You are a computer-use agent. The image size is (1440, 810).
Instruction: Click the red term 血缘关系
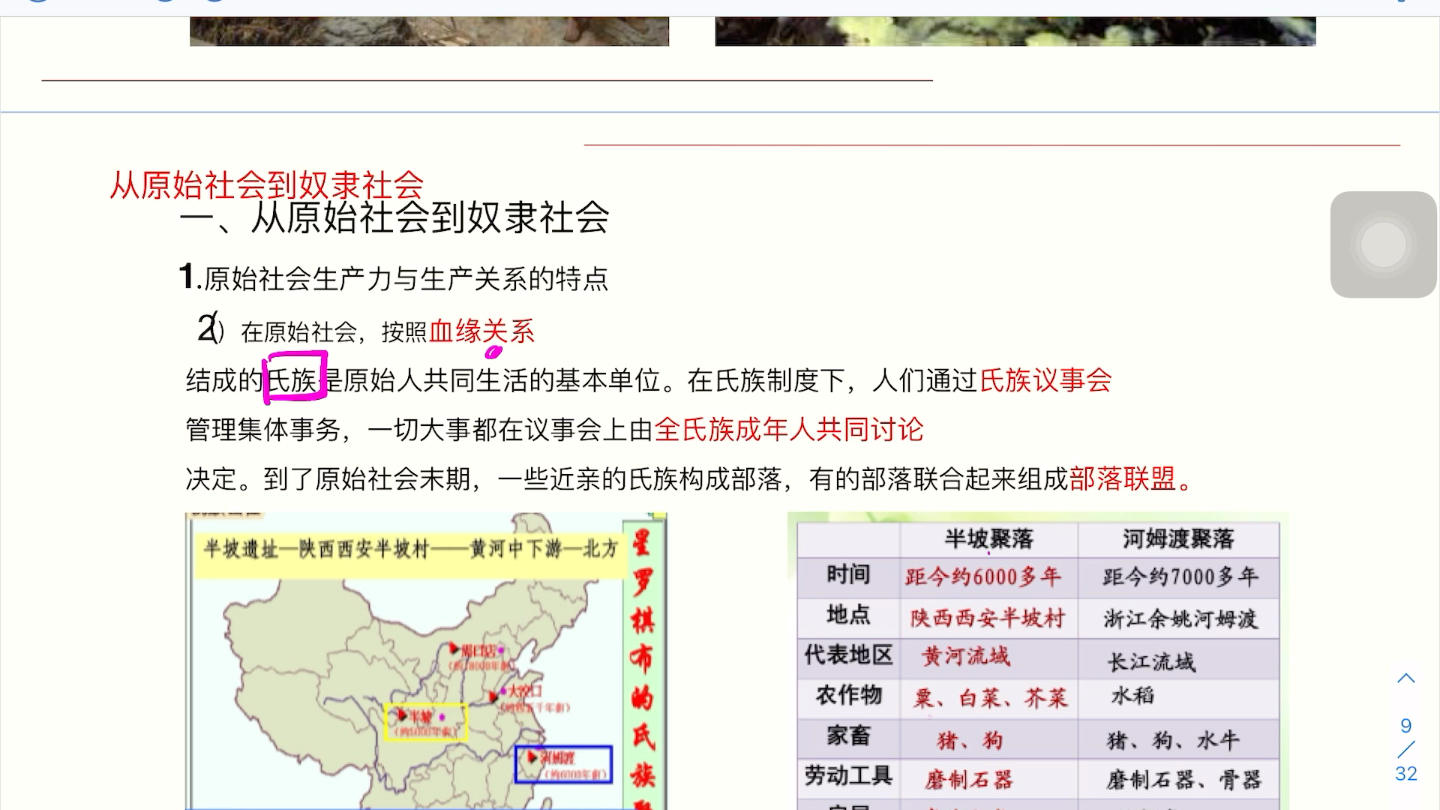click(482, 332)
